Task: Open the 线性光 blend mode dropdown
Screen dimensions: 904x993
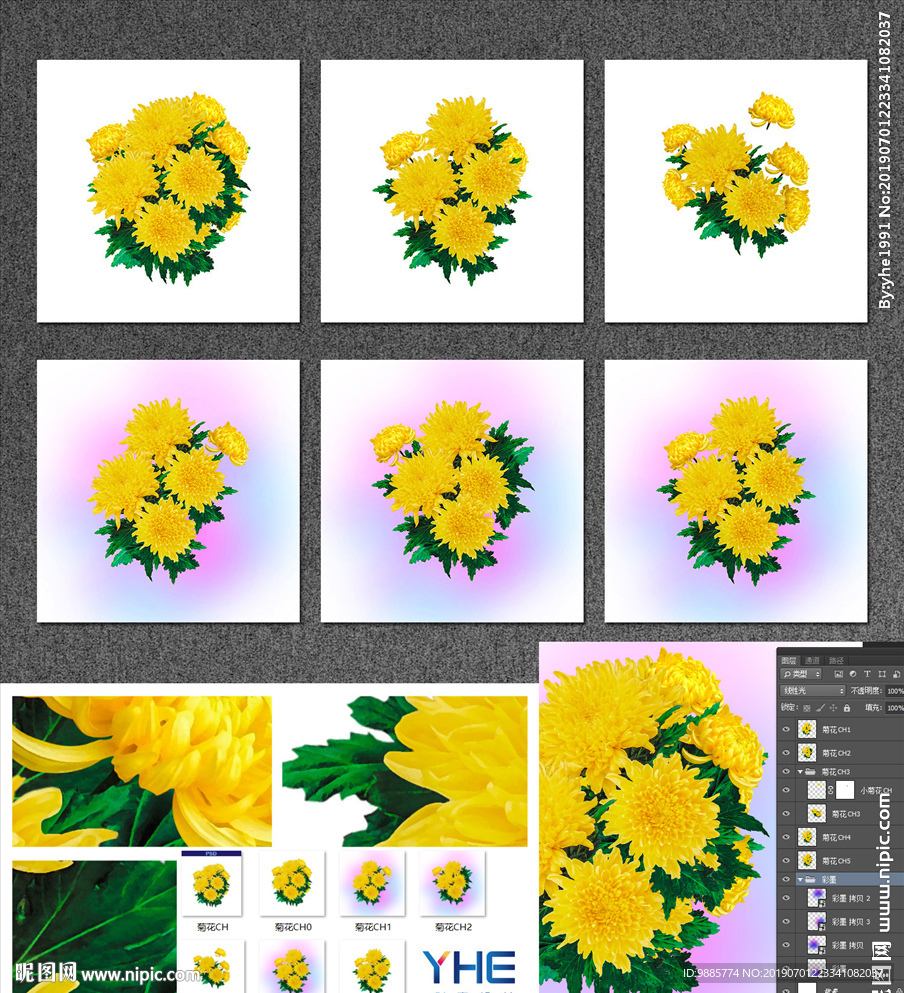Action: (x=812, y=690)
